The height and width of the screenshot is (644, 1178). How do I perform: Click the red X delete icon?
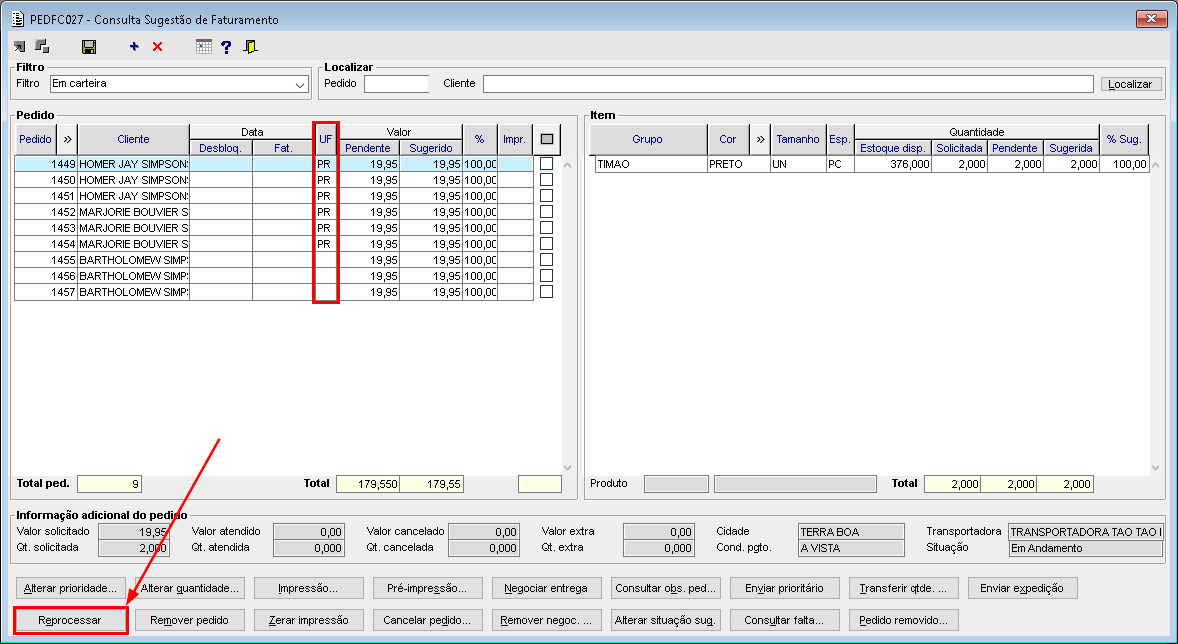pyautogui.click(x=157, y=47)
